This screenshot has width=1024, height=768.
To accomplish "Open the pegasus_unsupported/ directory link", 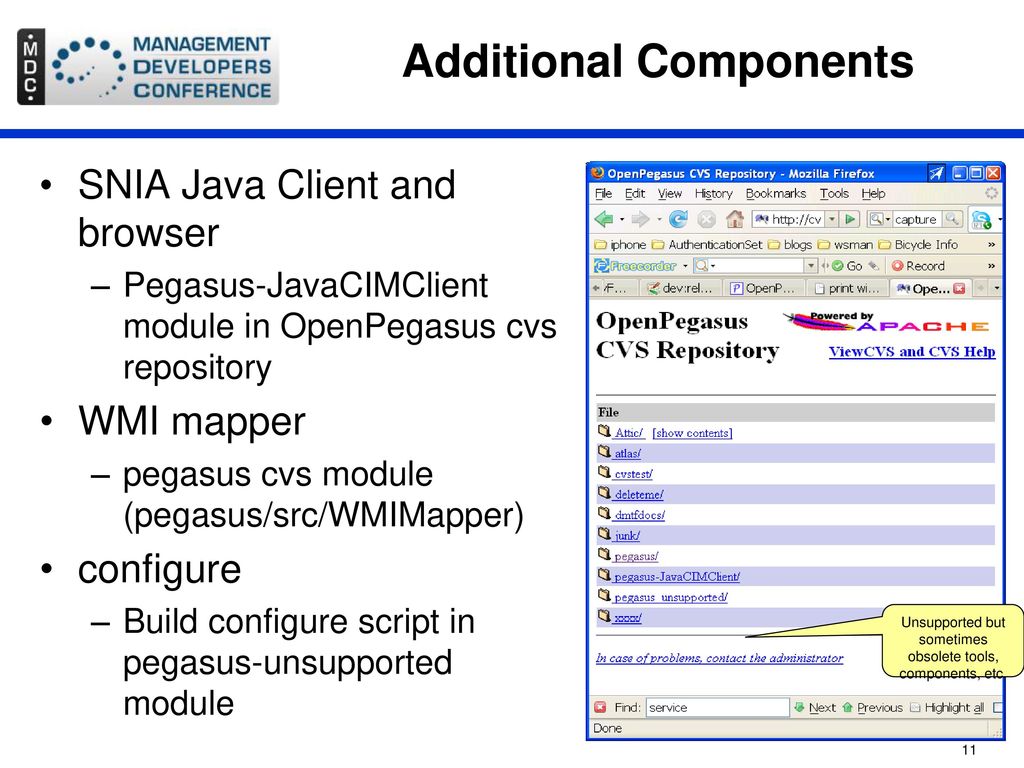I will click(x=671, y=597).
